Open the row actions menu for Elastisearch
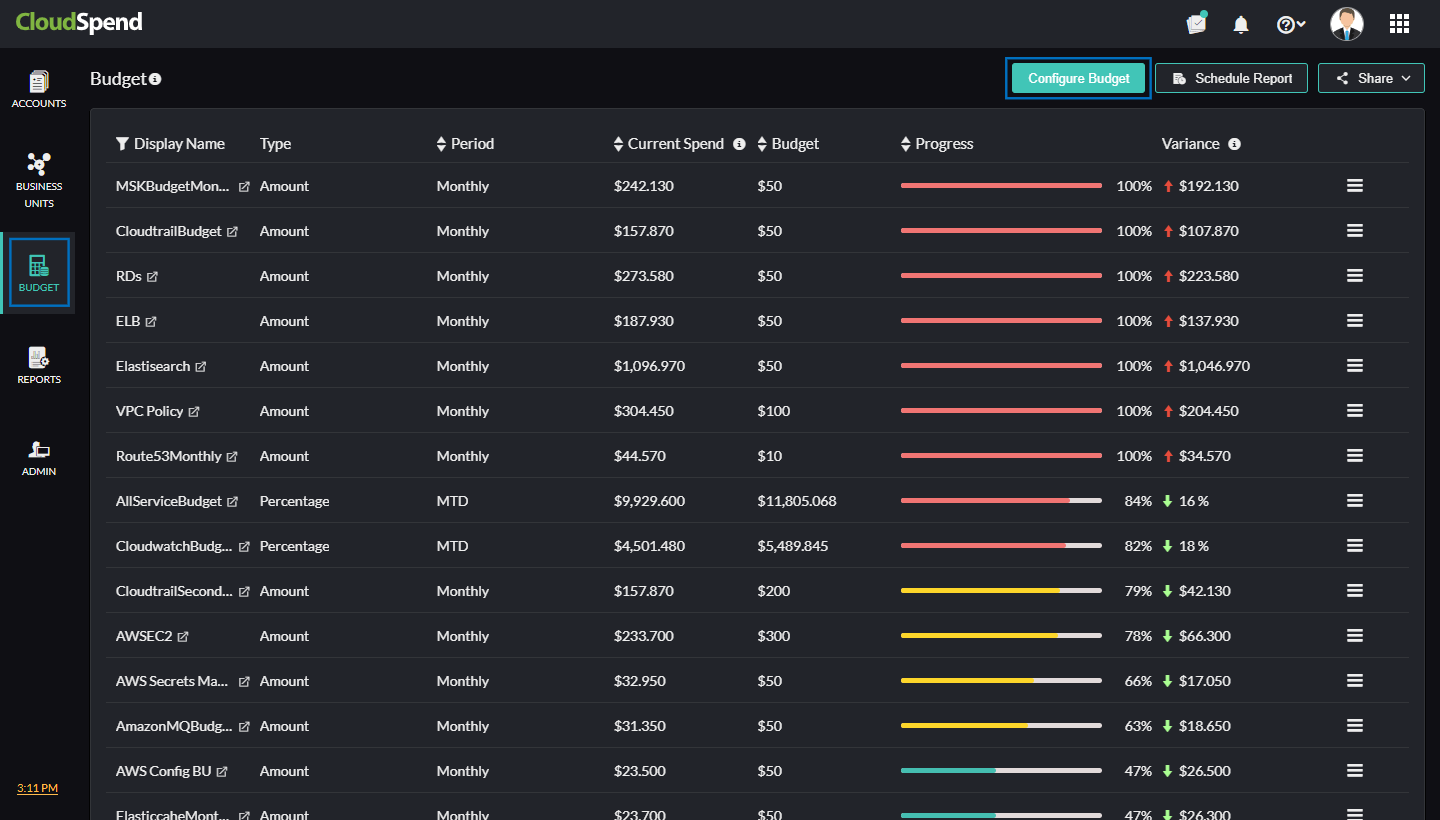 click(1354, 365)
